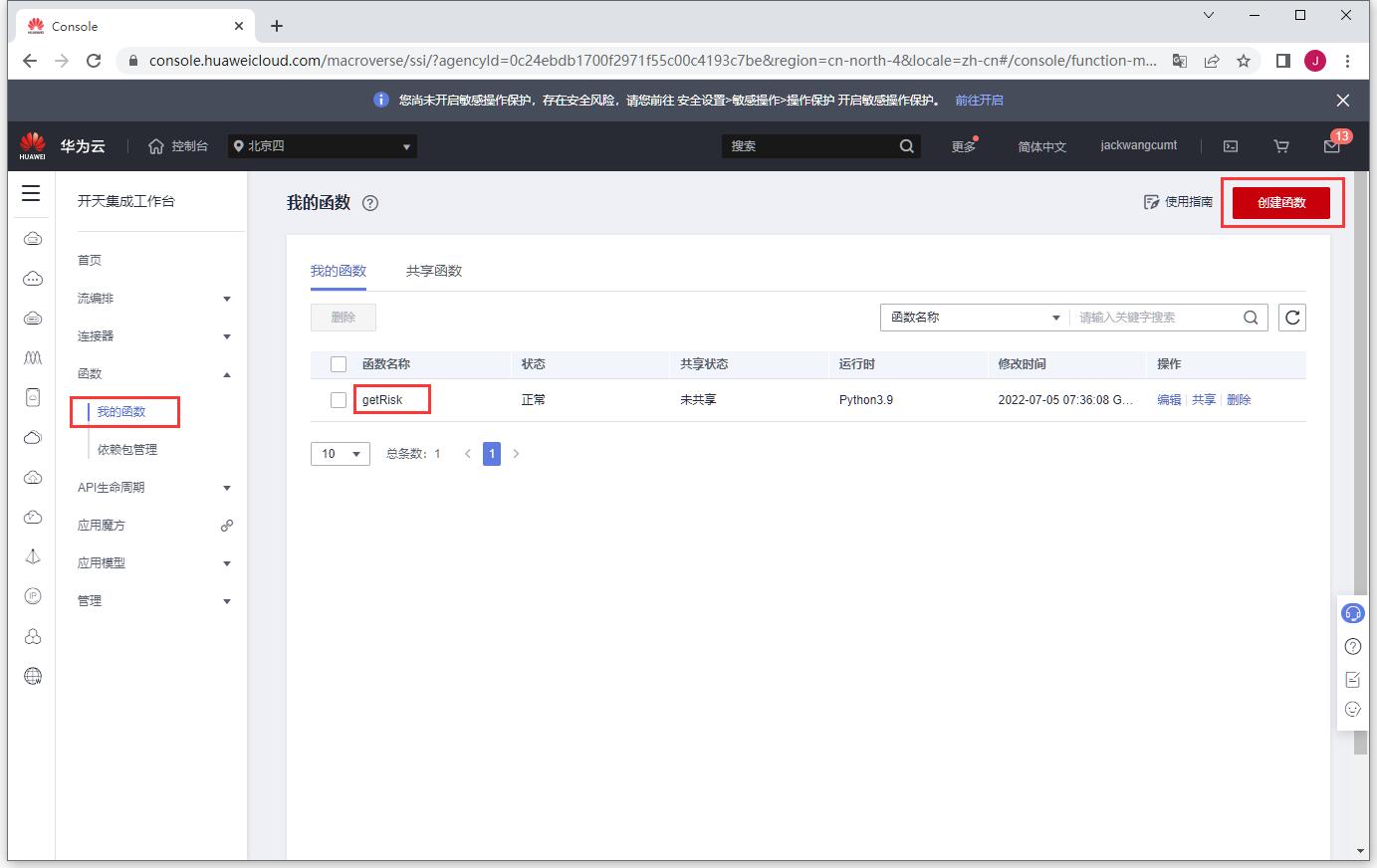Click the globe icon in left rail

click(33, 677)
